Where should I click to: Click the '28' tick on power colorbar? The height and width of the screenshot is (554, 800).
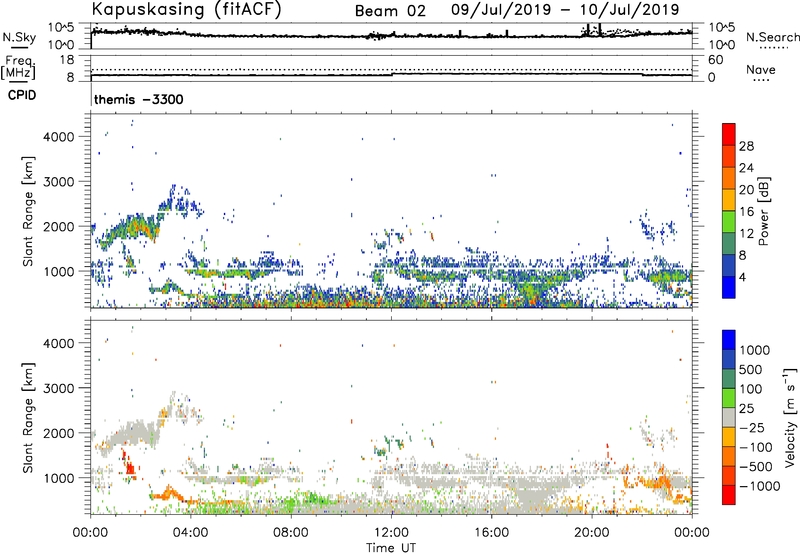746,146
